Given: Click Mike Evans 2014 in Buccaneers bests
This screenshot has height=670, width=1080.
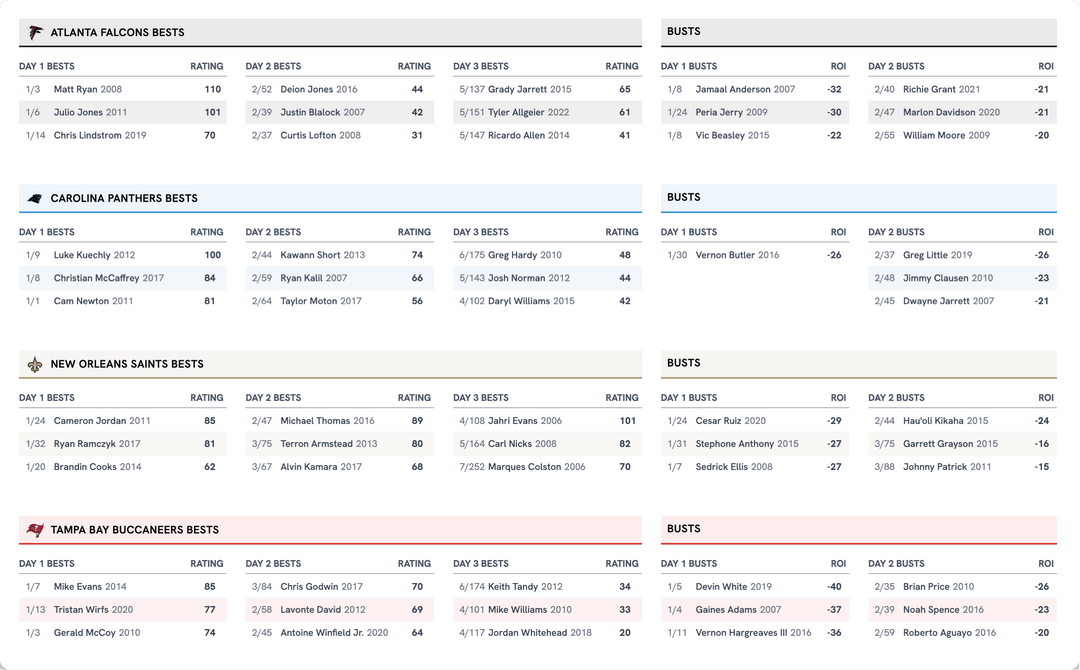Looking at the screenshot, I should point(90,587).
